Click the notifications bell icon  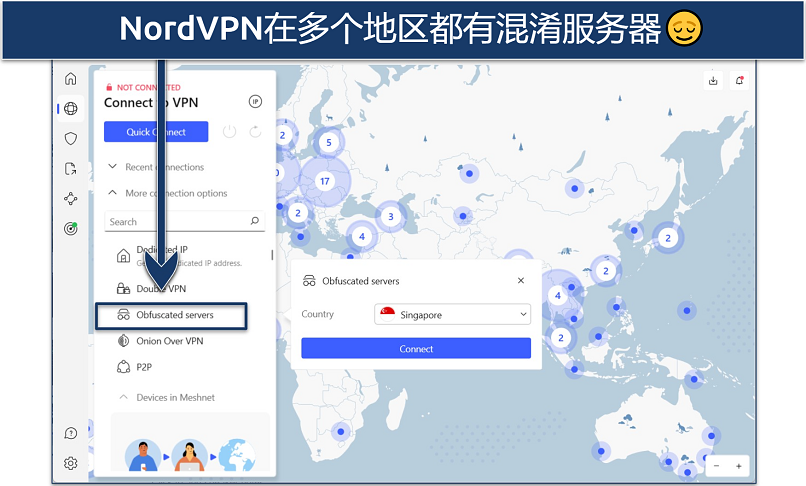740,81
